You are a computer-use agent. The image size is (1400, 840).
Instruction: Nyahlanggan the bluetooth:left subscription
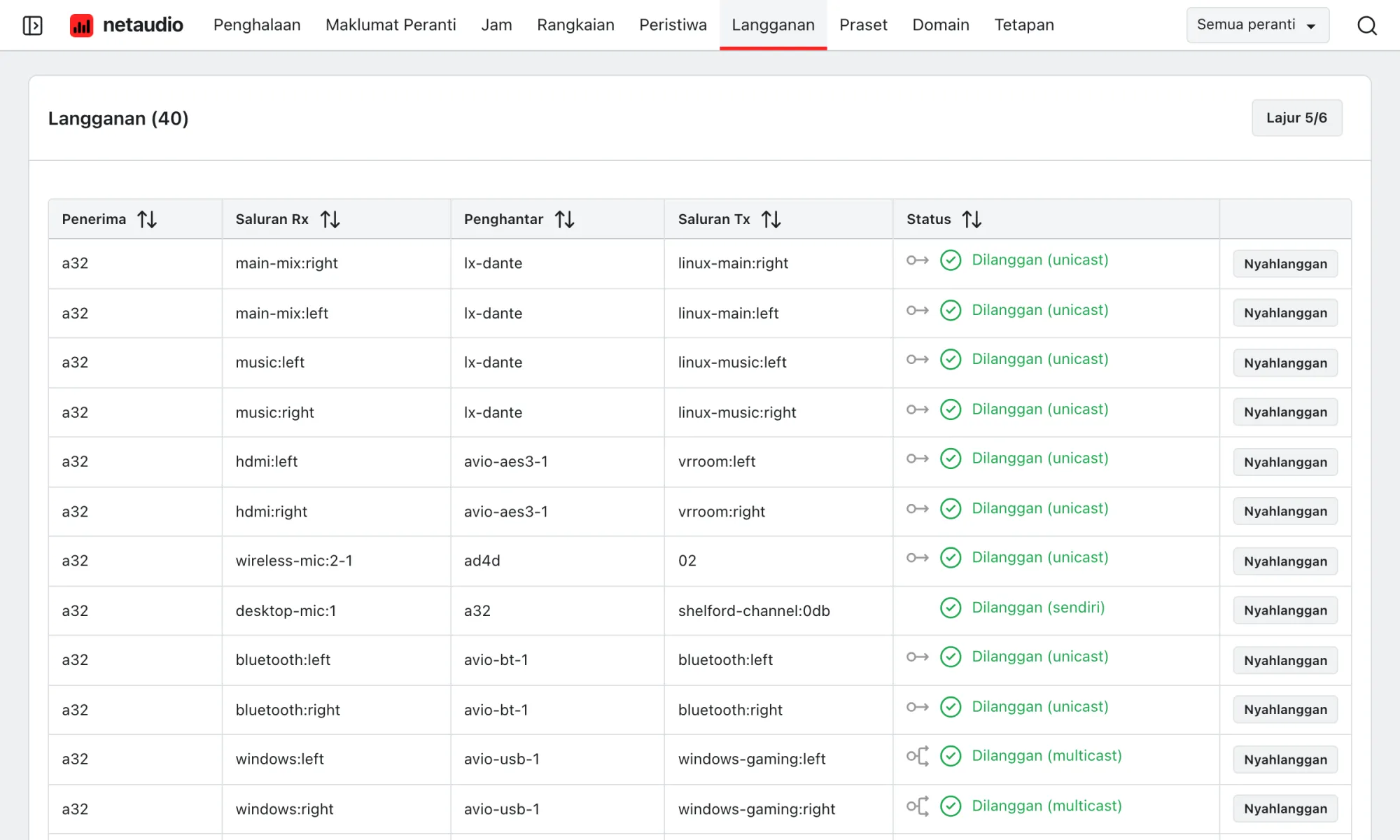pos(1285,660)
